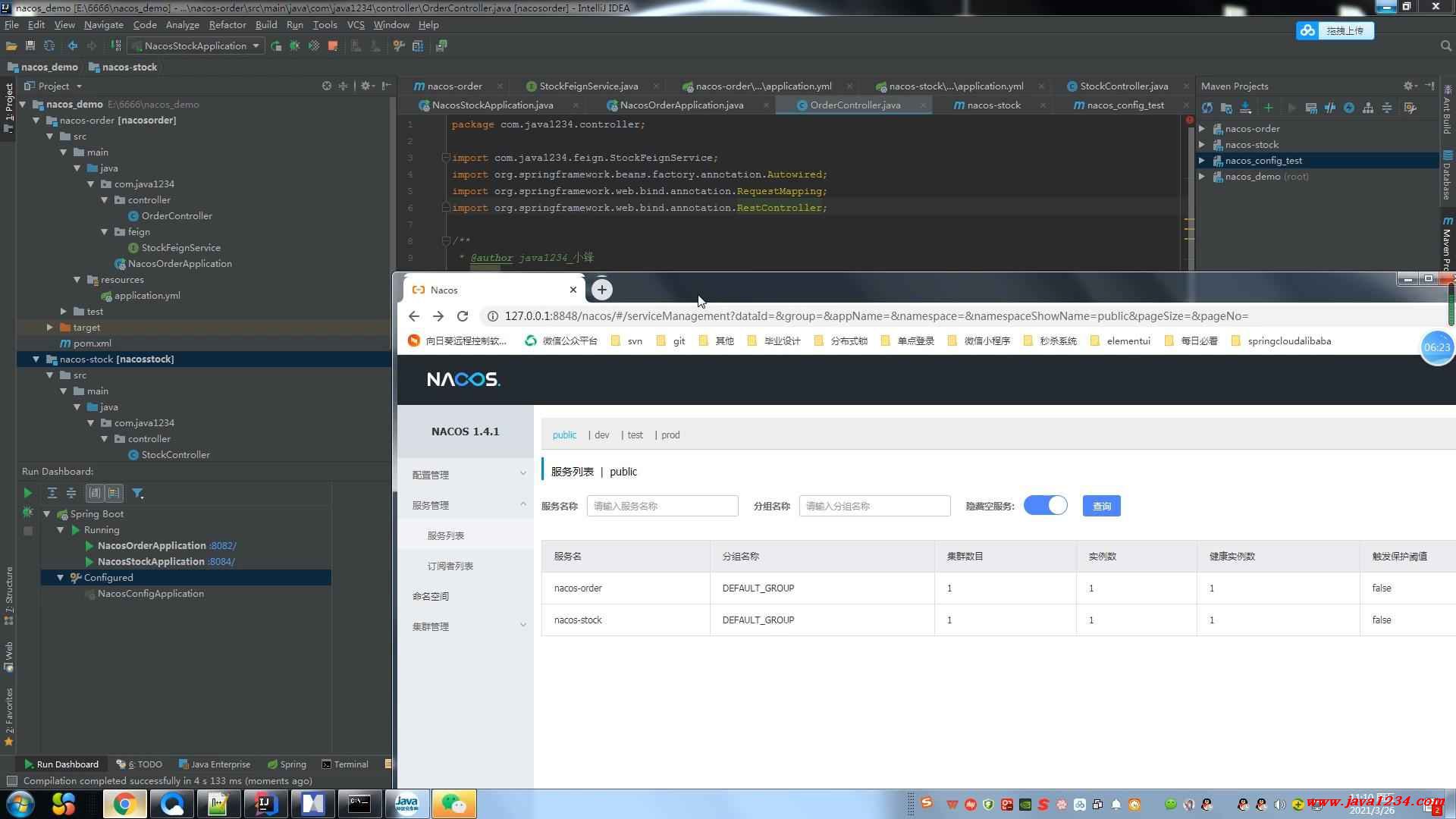Click the browser address bar URL

tap(876, 316)
